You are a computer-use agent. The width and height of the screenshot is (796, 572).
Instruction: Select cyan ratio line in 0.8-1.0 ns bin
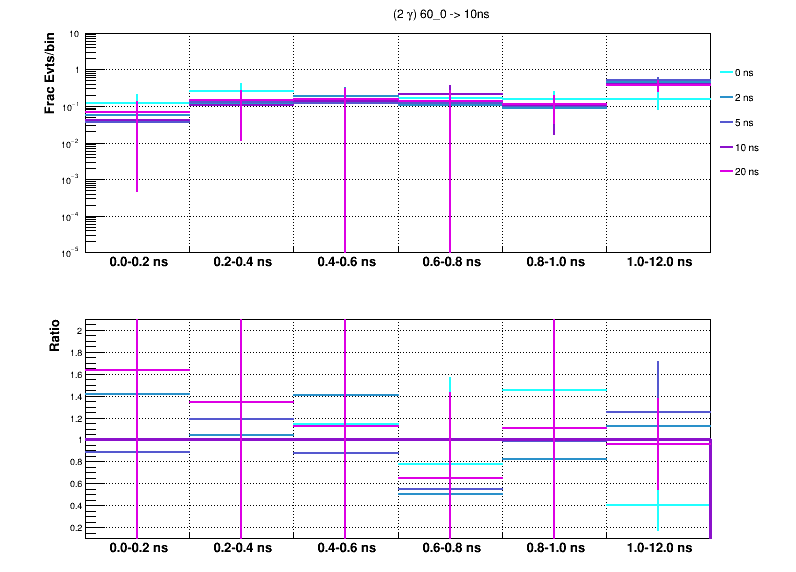(580, 390)
